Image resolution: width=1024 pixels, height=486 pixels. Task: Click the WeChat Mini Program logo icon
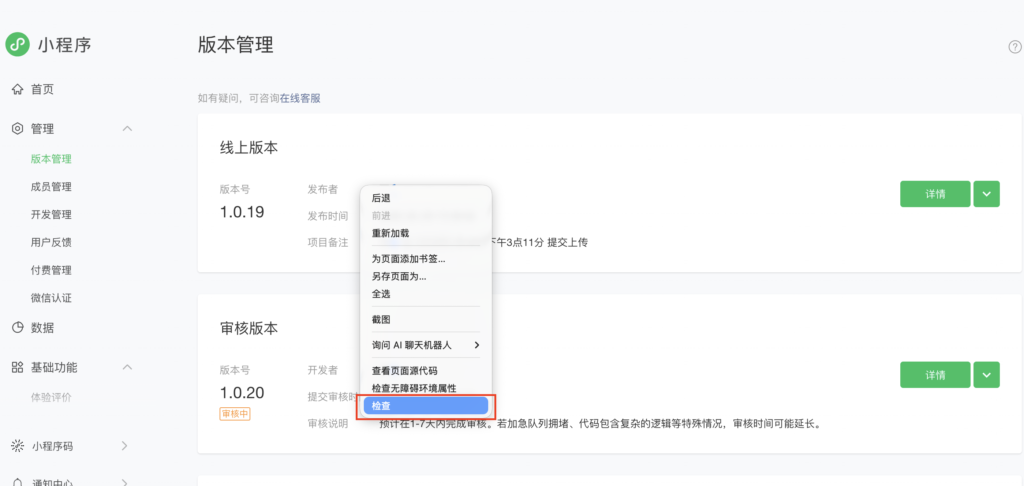click(x=17, y=44)
